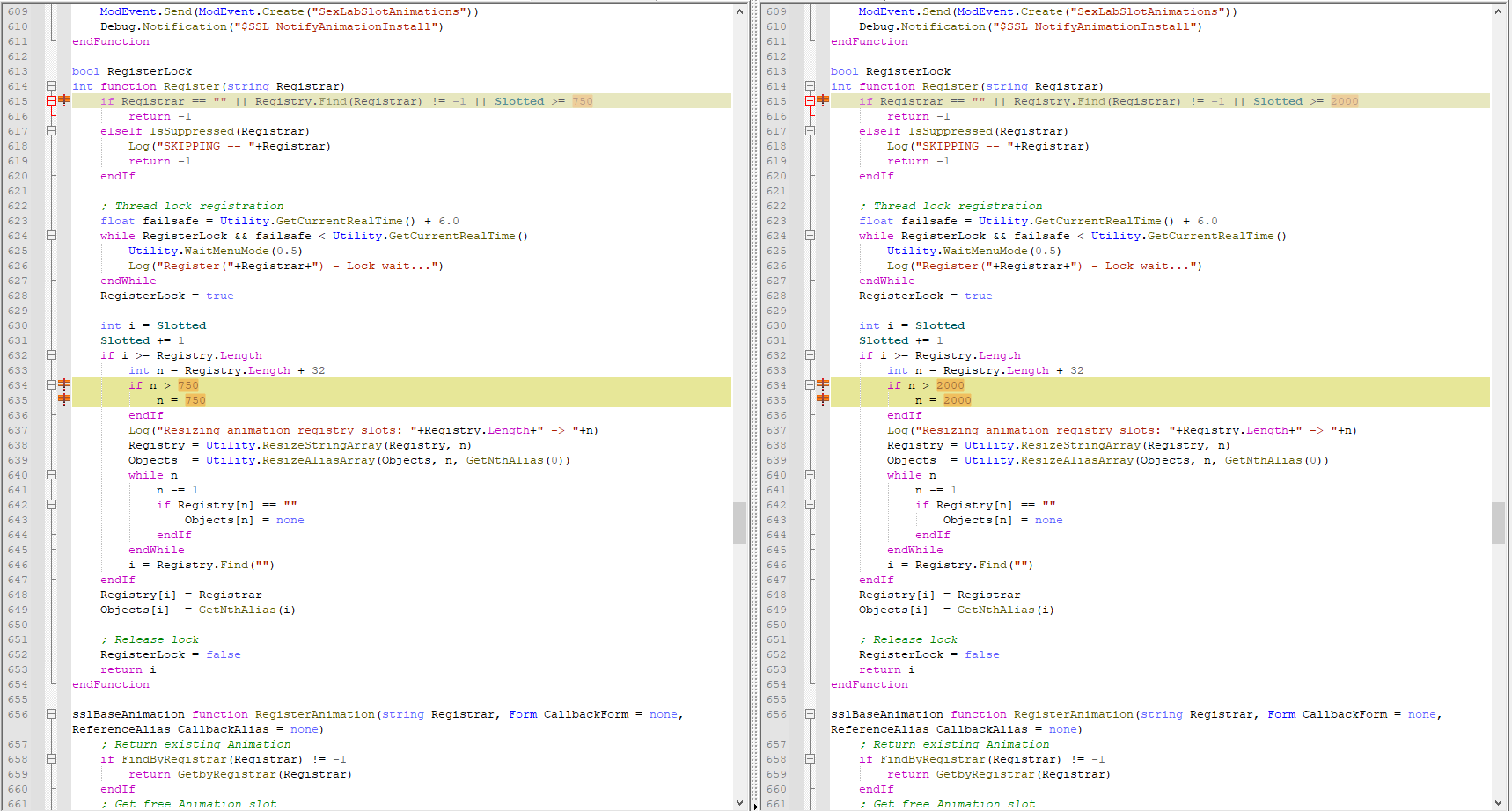Screen dimensions: 1512x811
Task: Click 'ModEvent.Send' line 609 in left pane
Action: point(290,11)
